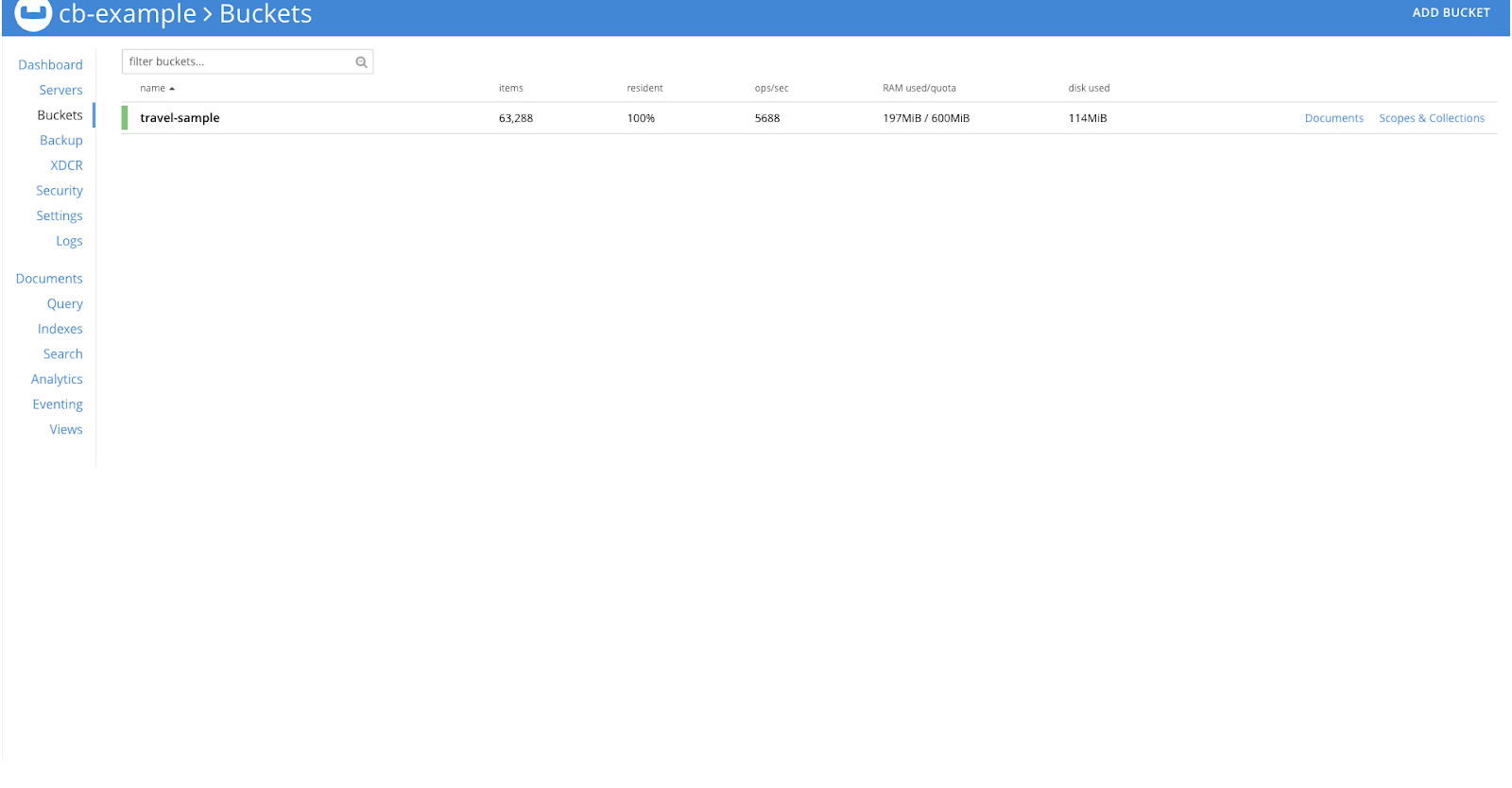1512x788 pixels.
Task: Open the Servers page
Action: [60, 91]
